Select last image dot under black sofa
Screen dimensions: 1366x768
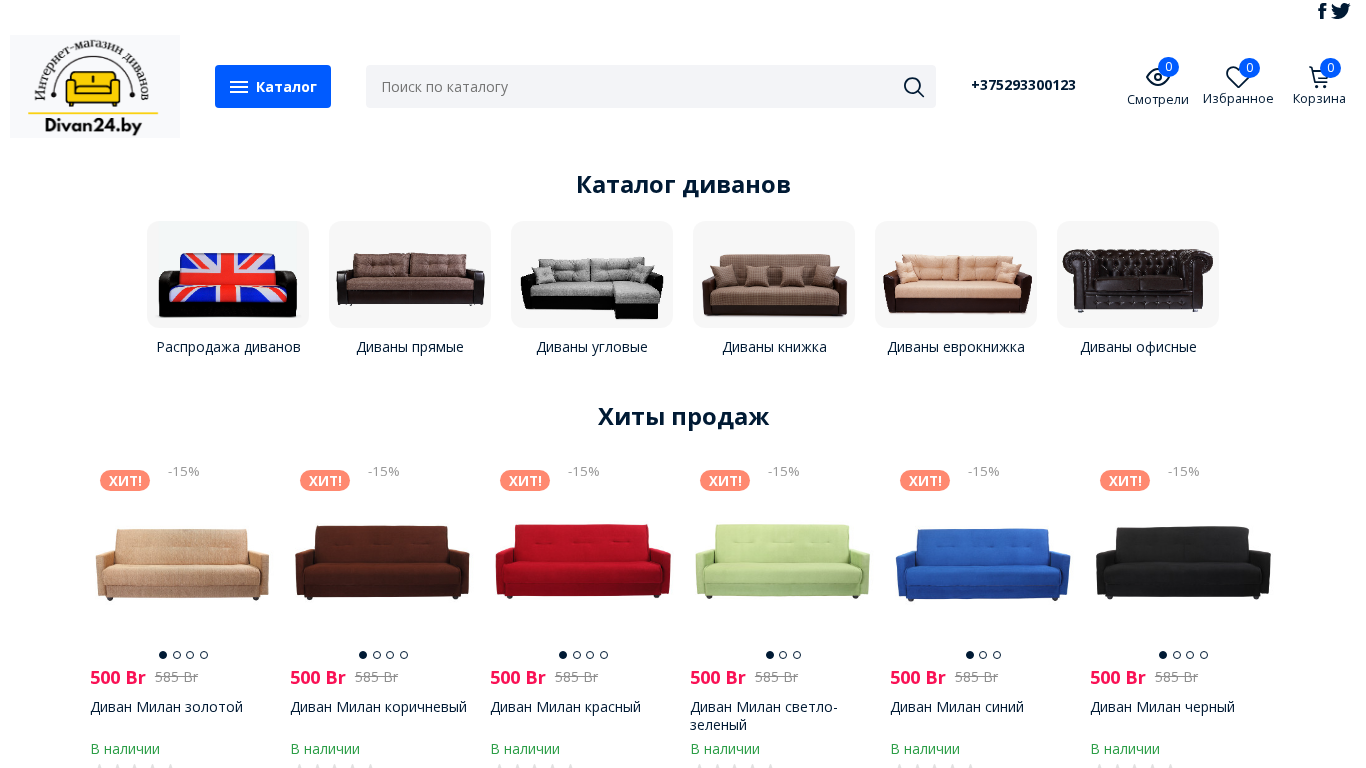point(1204,655)
